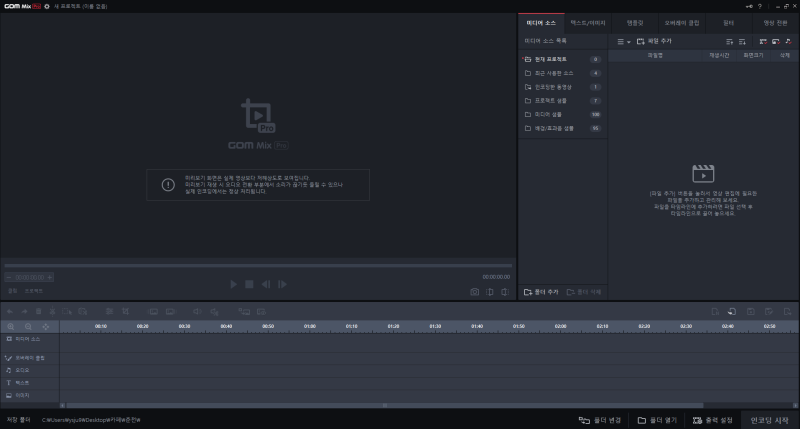Redo the edit in timeline toolbar

(x=24, y=311)
